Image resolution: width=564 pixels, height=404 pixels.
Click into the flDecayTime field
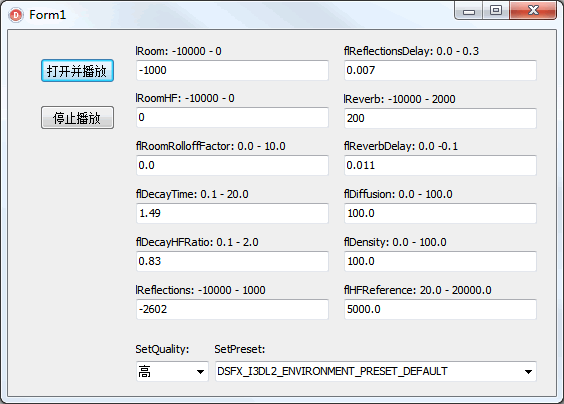click(232, 213)
